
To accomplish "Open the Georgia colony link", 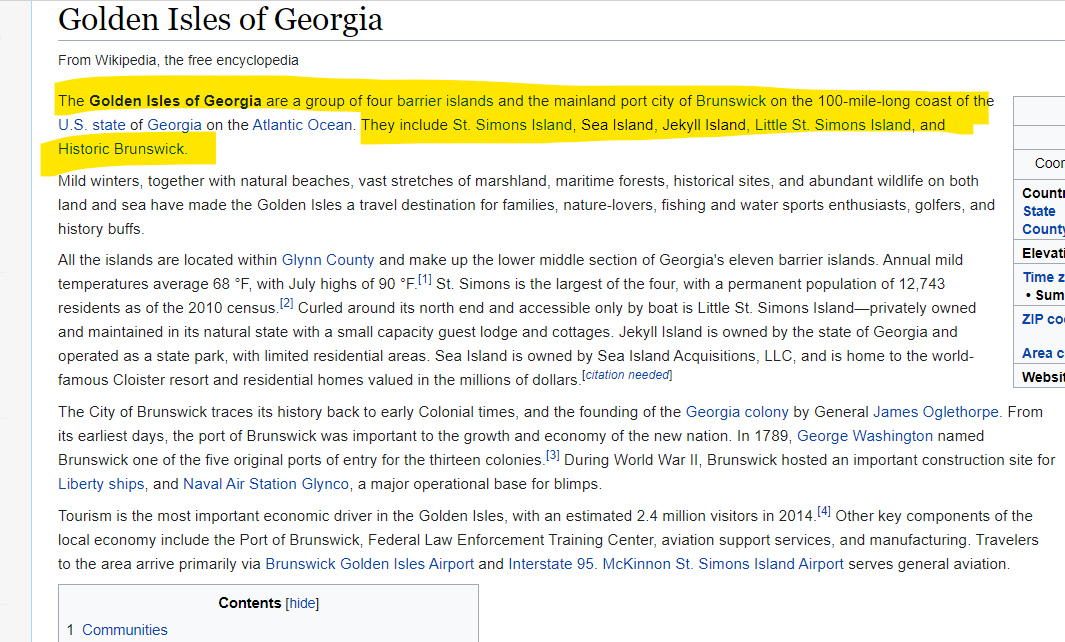I will (x=737, y=412).
